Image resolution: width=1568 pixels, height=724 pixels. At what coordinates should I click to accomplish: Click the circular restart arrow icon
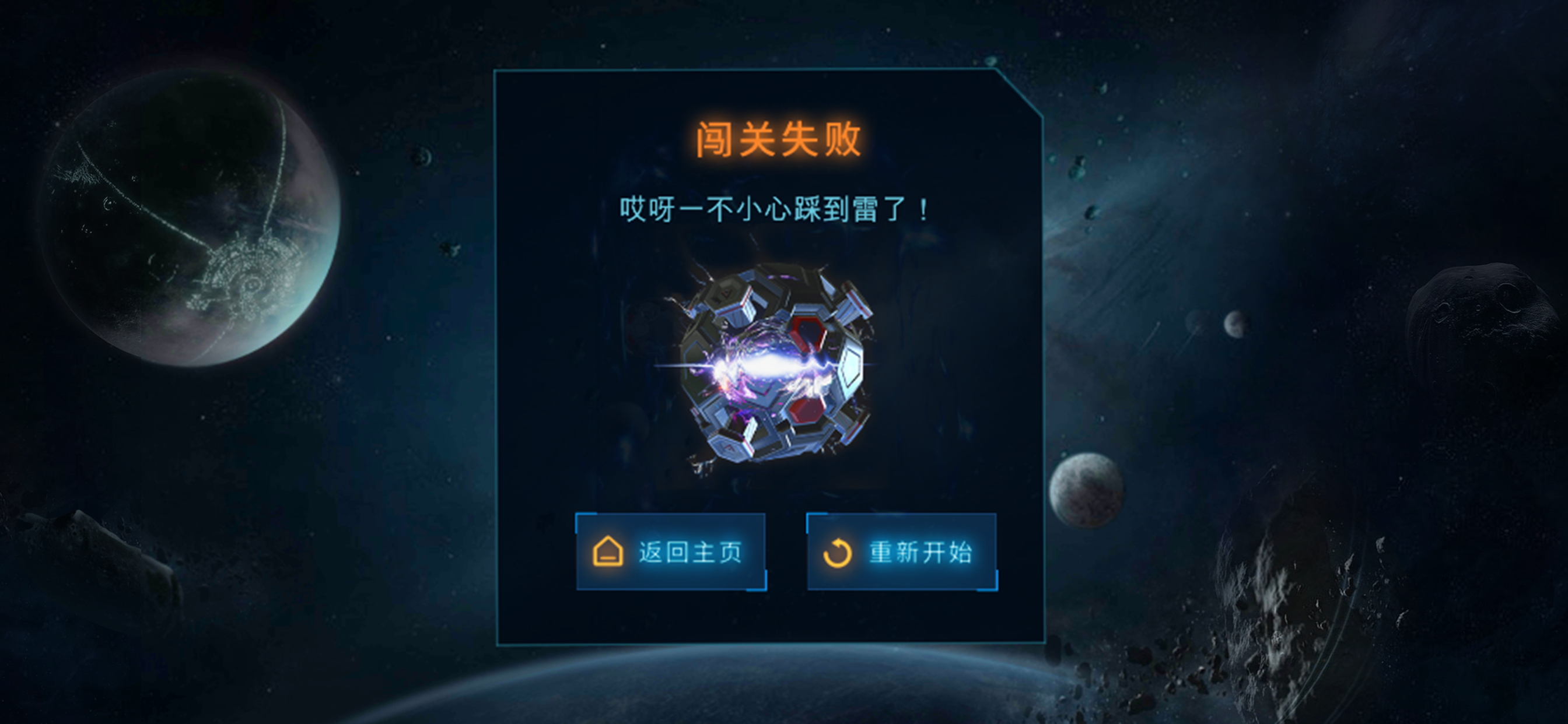pyautogui.click(x=837, y=553)
